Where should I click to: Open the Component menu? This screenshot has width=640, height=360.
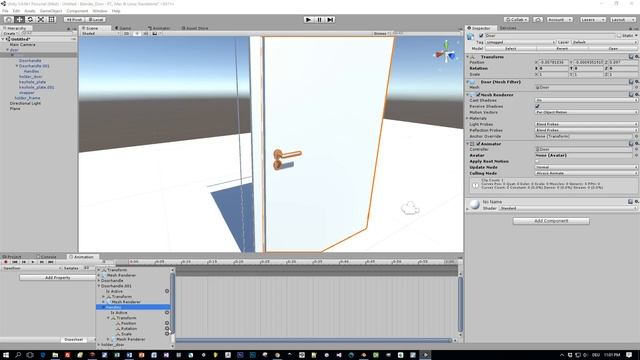click(x=77, y=11)
